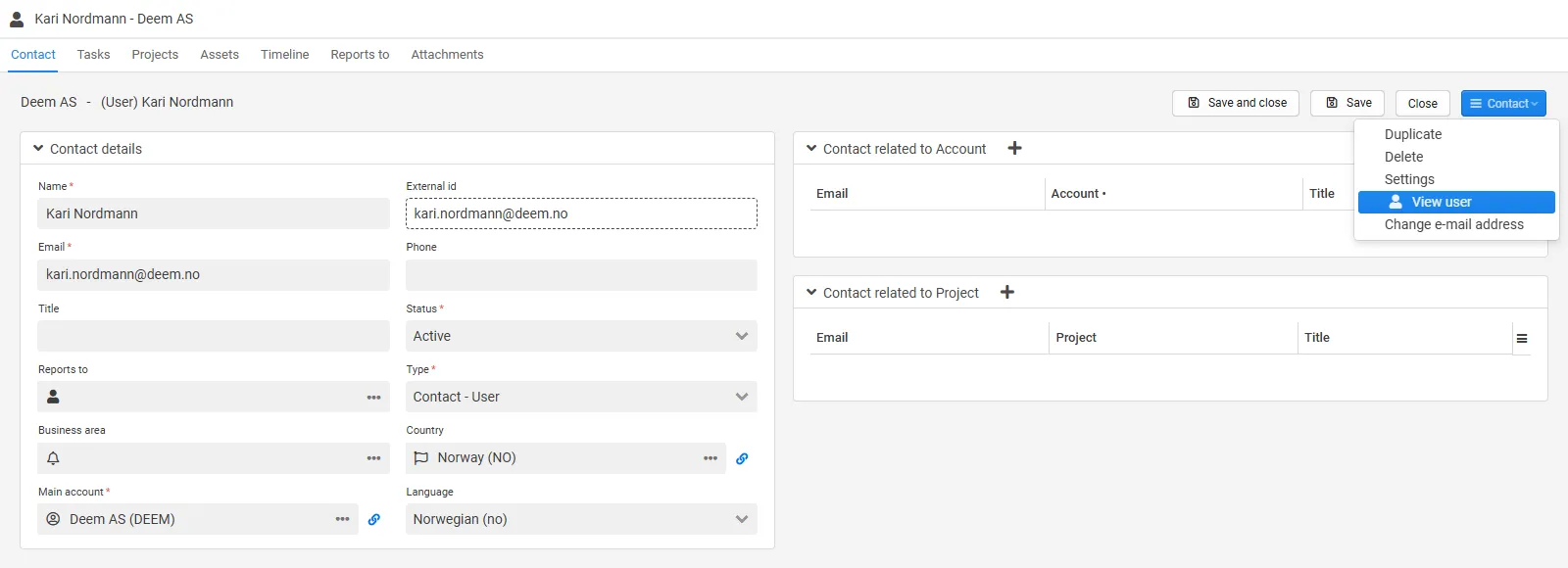Viewport: 1568px width, 568px height.
Task: Add a new Contact related to Account
Action: pos(1015,148)
